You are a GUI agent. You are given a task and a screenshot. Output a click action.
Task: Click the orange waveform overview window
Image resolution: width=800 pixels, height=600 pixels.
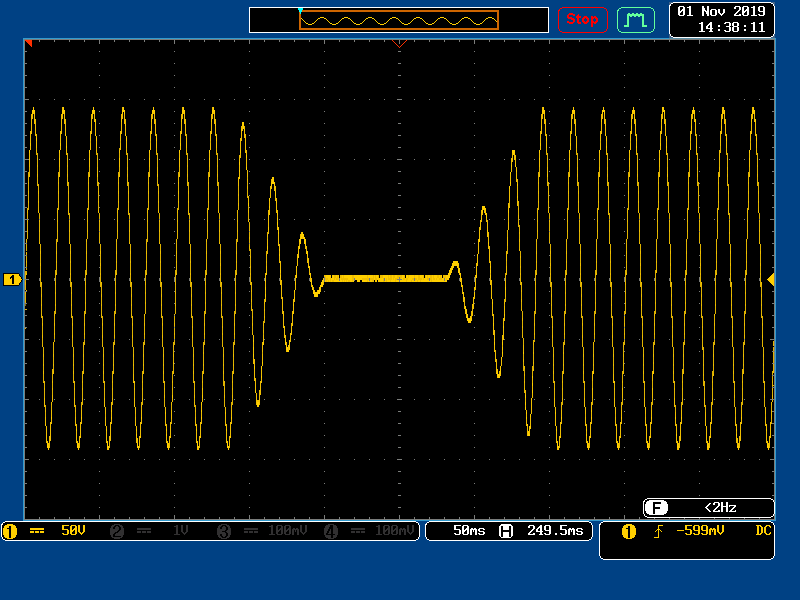[x=399, y=20]
